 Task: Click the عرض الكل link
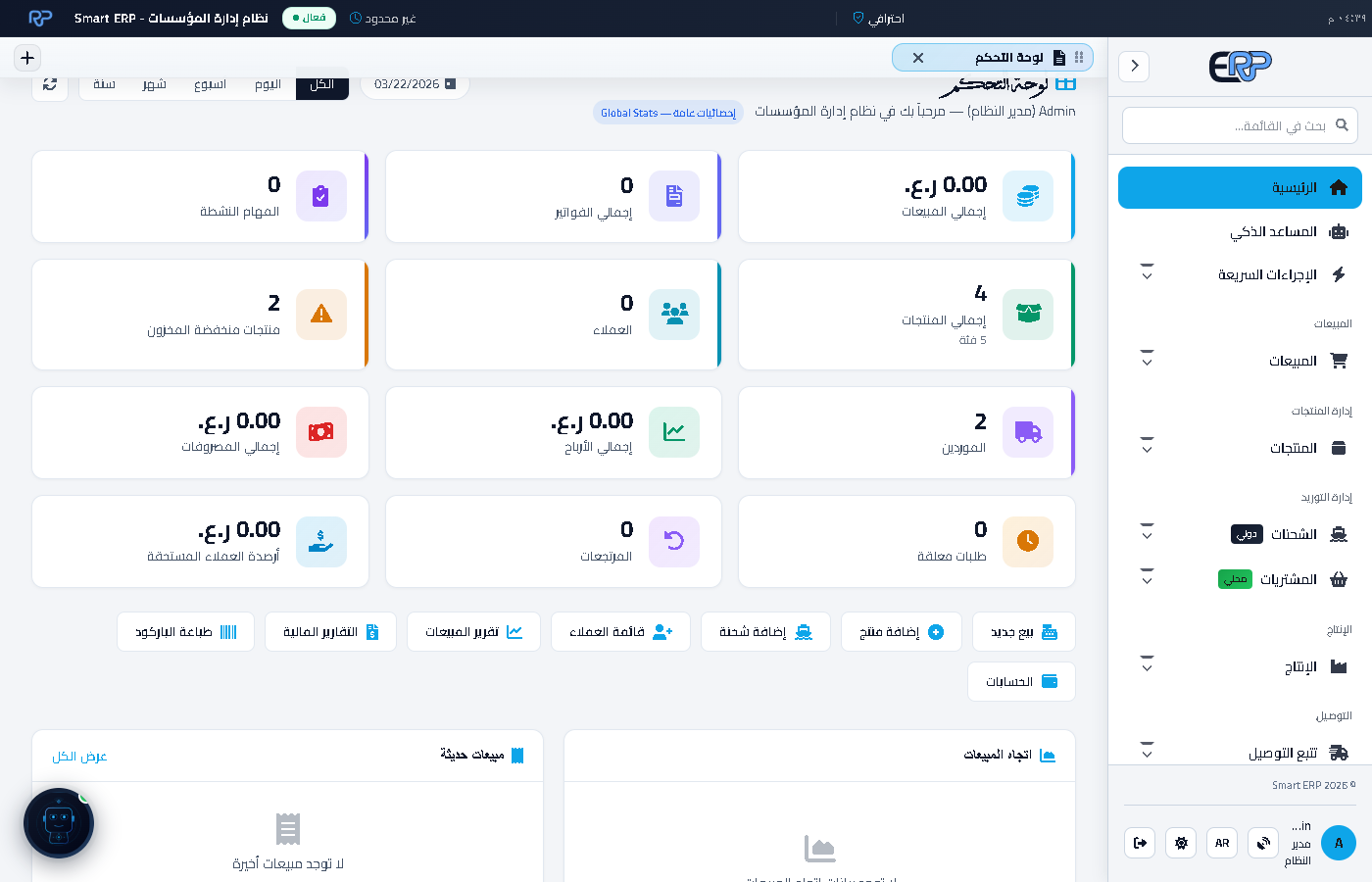click(79, 757)
